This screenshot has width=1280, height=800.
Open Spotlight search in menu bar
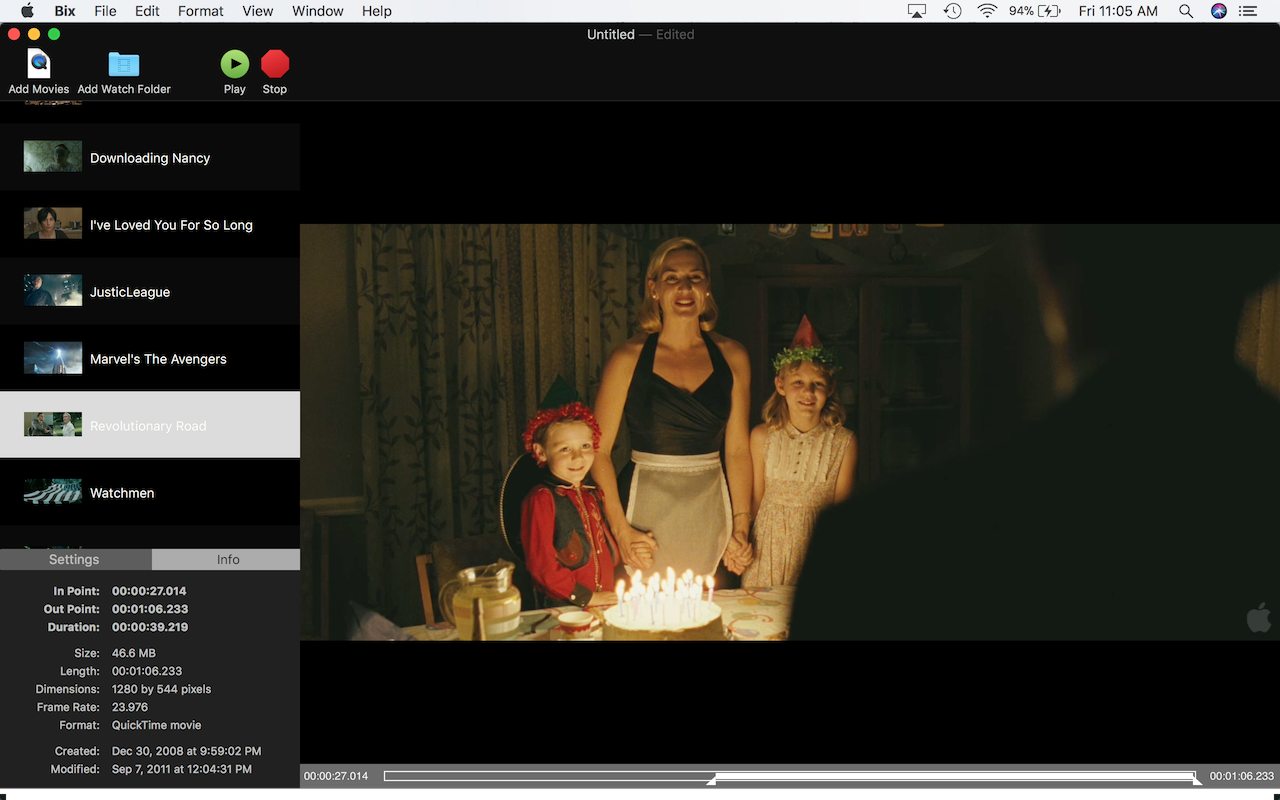(x=1185, y=11)
